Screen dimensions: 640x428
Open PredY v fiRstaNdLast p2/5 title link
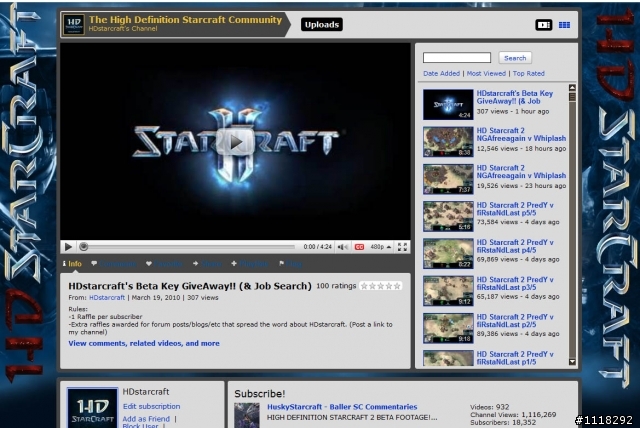coord(515,321)
